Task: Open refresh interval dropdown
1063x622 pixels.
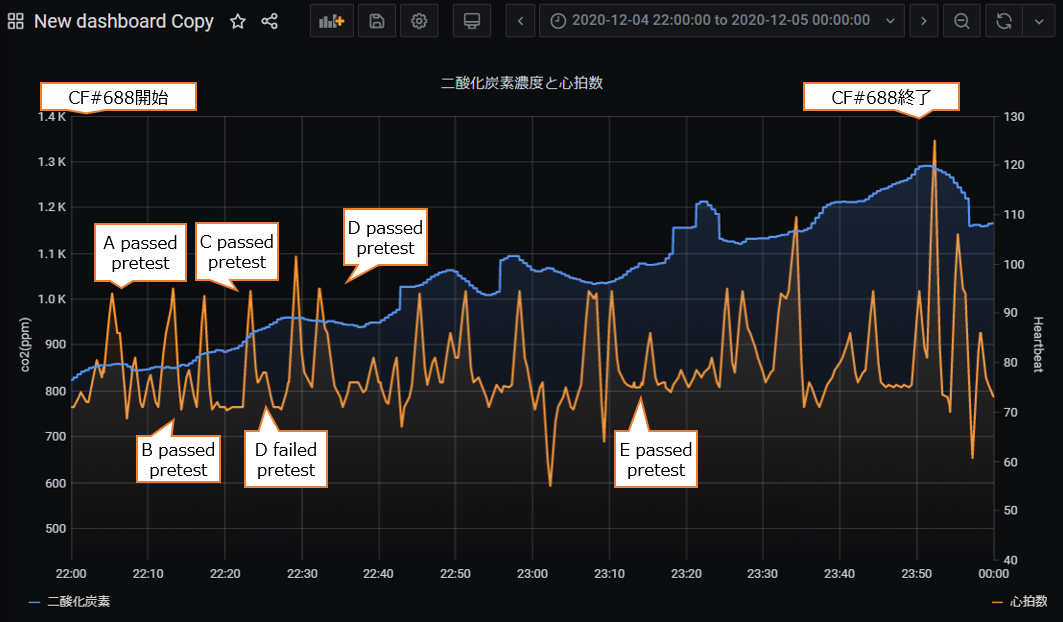Action: tap(1039, 21)
